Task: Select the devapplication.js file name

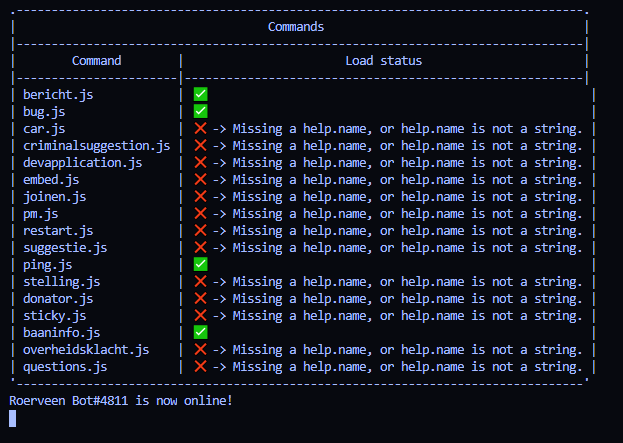Action: [x=83, y=162]
